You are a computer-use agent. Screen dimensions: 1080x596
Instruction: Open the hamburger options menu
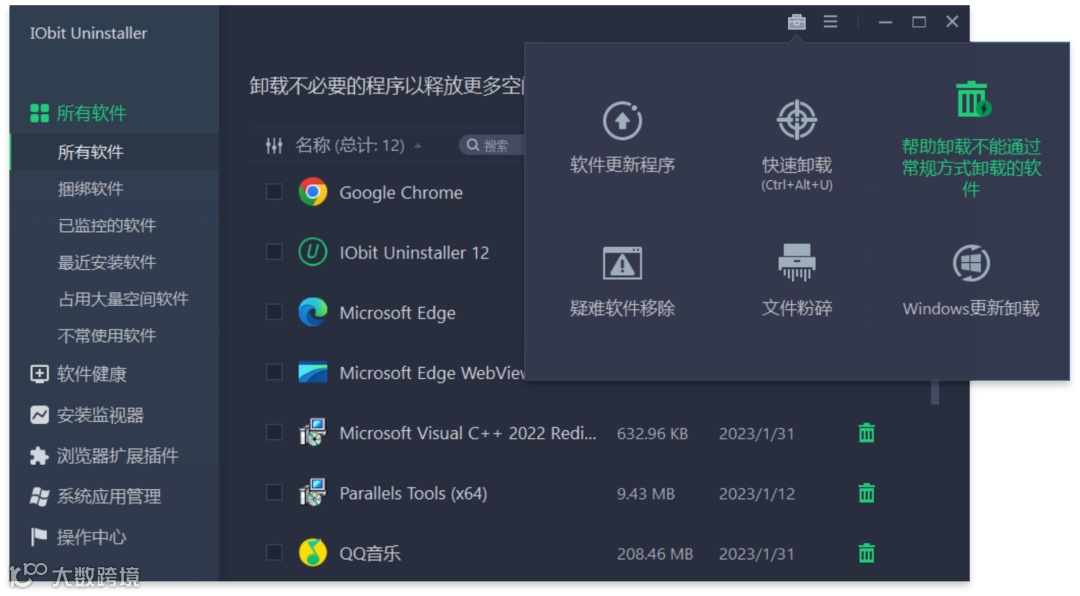point(830,22)
